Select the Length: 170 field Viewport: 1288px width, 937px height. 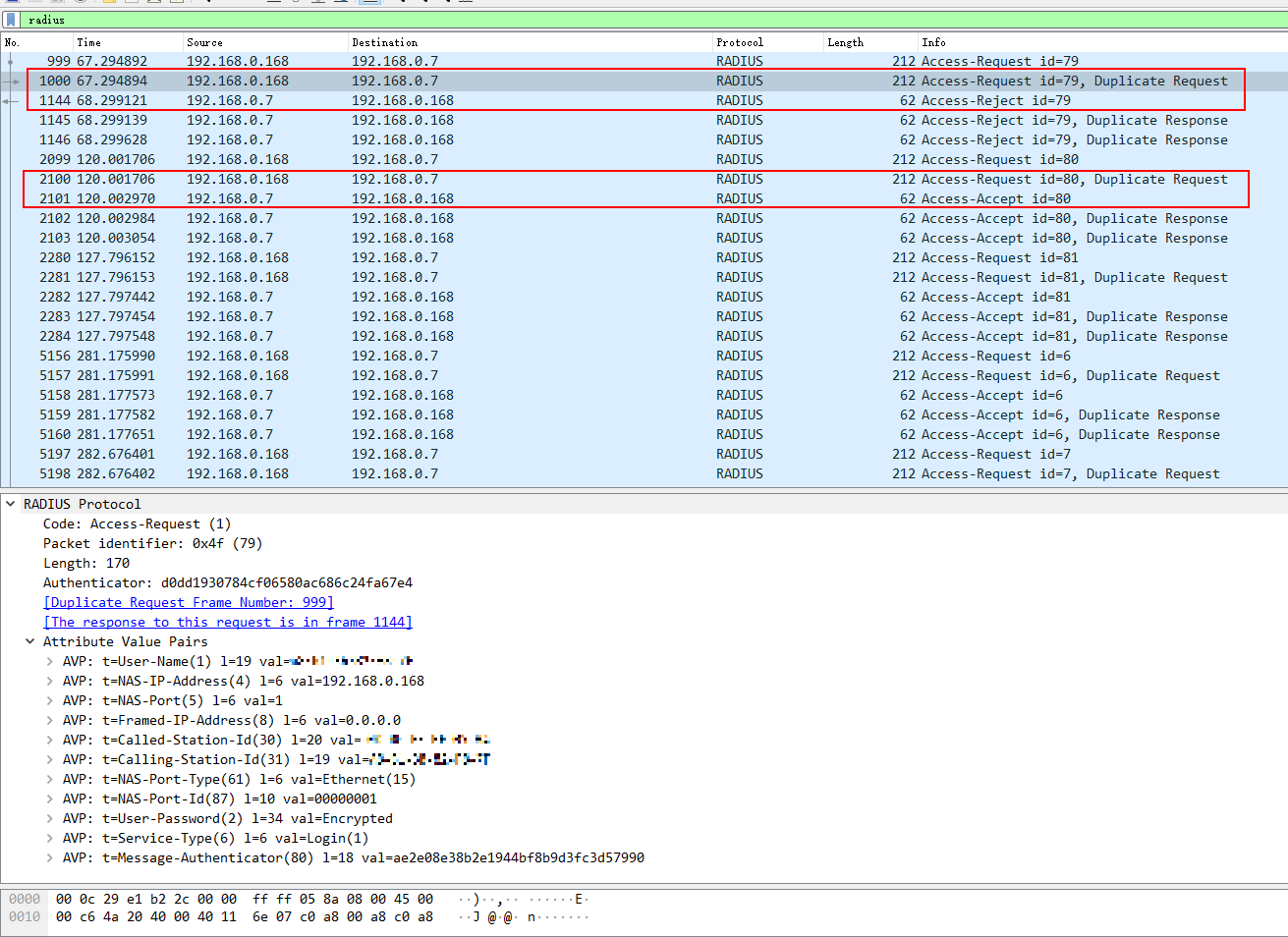click(x=86, y=563)
